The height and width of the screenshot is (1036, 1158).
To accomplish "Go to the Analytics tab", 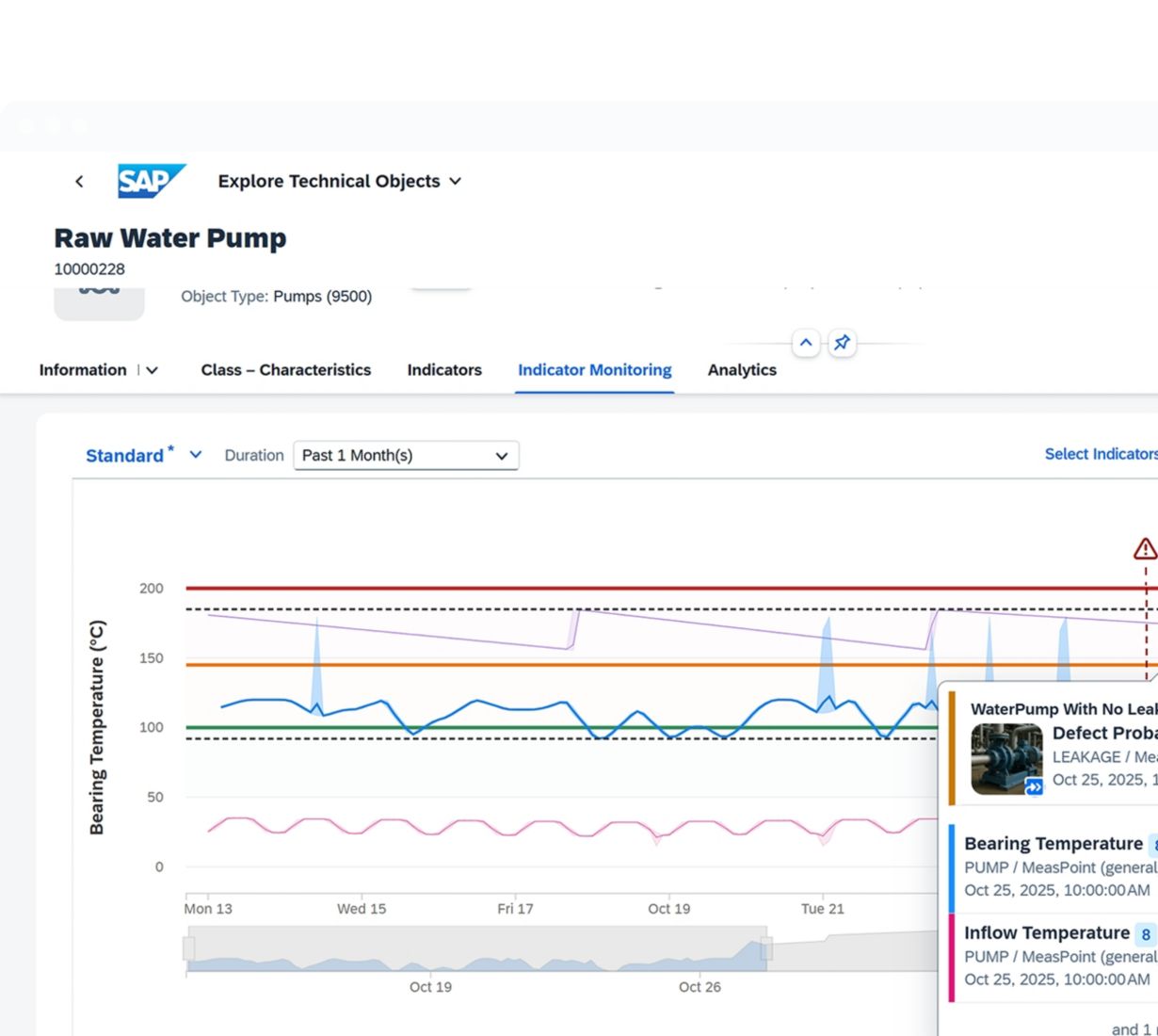I will coord(742,370).
